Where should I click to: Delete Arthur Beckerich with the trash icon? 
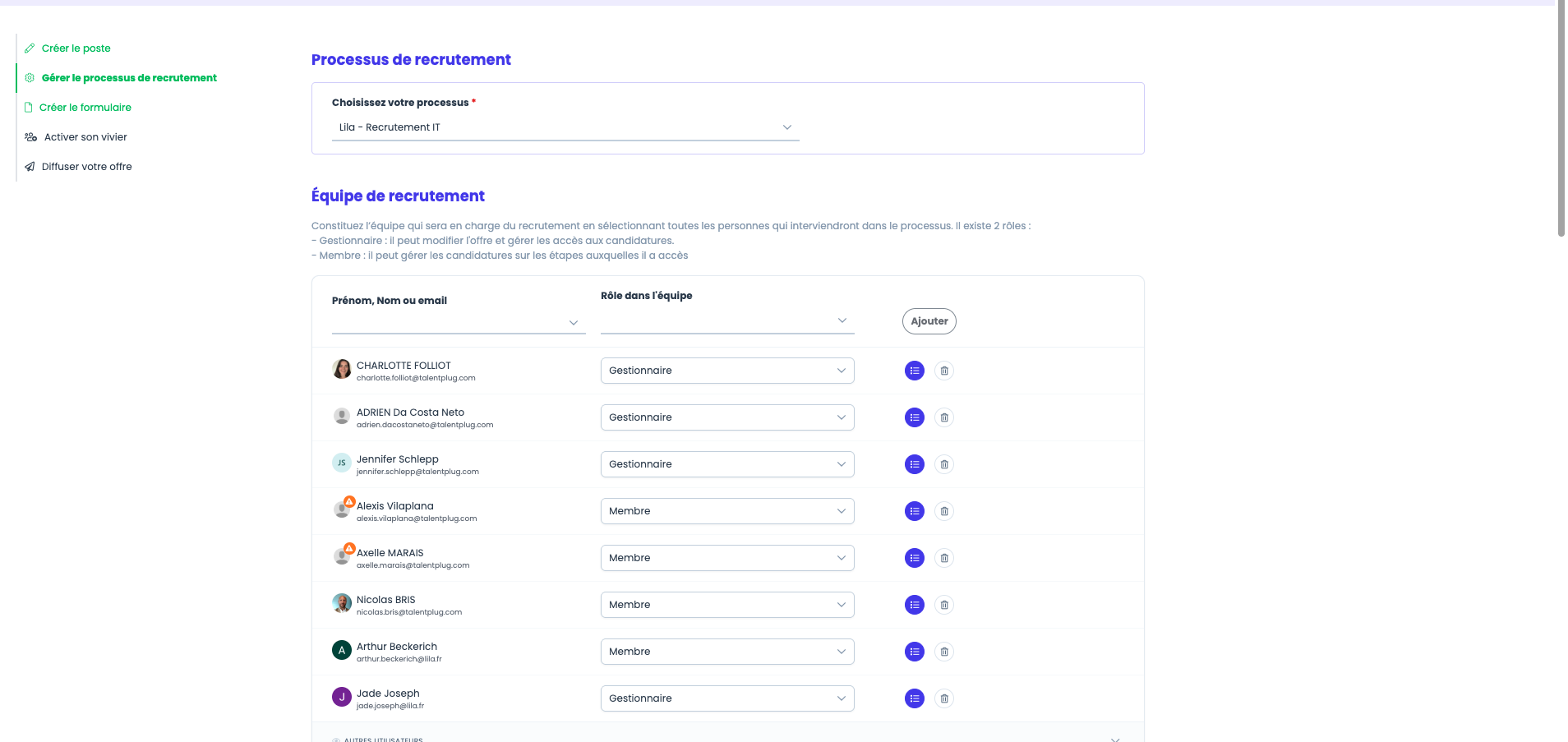(944, 652)
